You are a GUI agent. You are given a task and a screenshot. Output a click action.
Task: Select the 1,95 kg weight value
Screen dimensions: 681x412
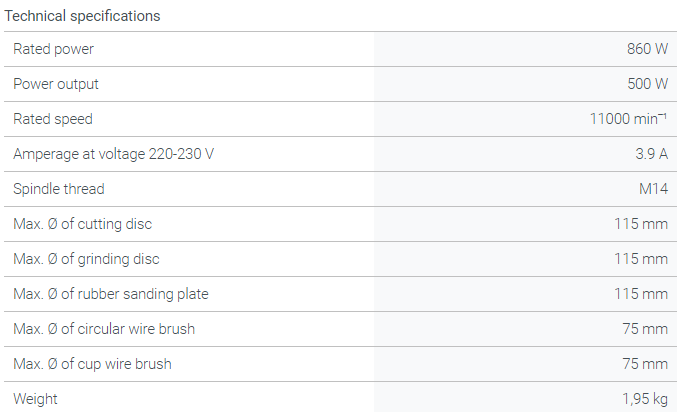[645, 399]
